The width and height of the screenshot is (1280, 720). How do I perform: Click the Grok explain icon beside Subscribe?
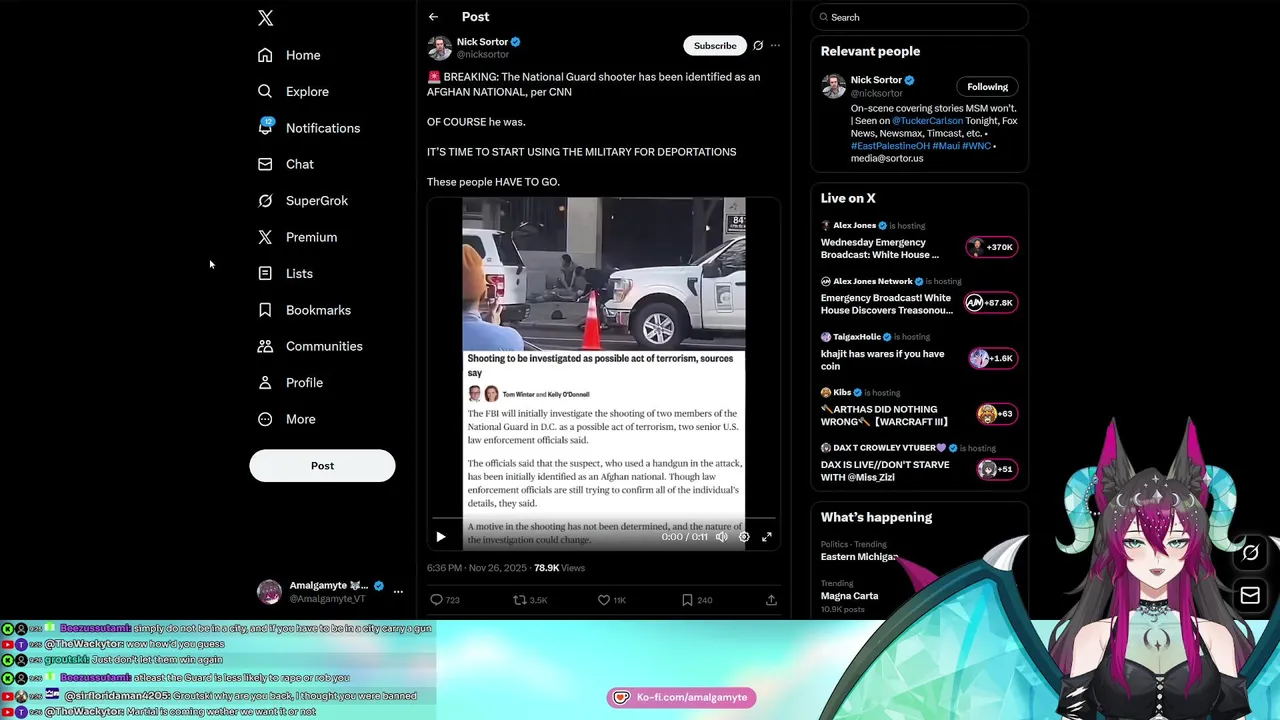point(758,45)
